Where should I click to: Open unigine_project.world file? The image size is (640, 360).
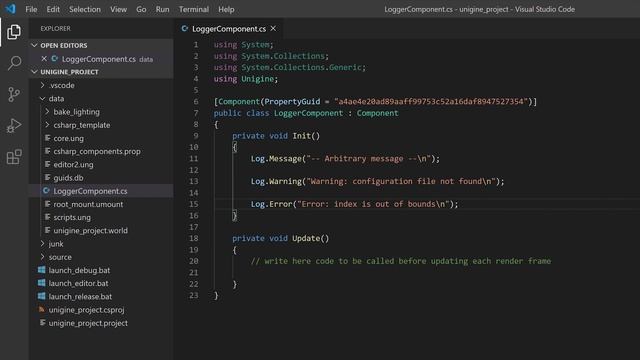[x=90, y=231]
